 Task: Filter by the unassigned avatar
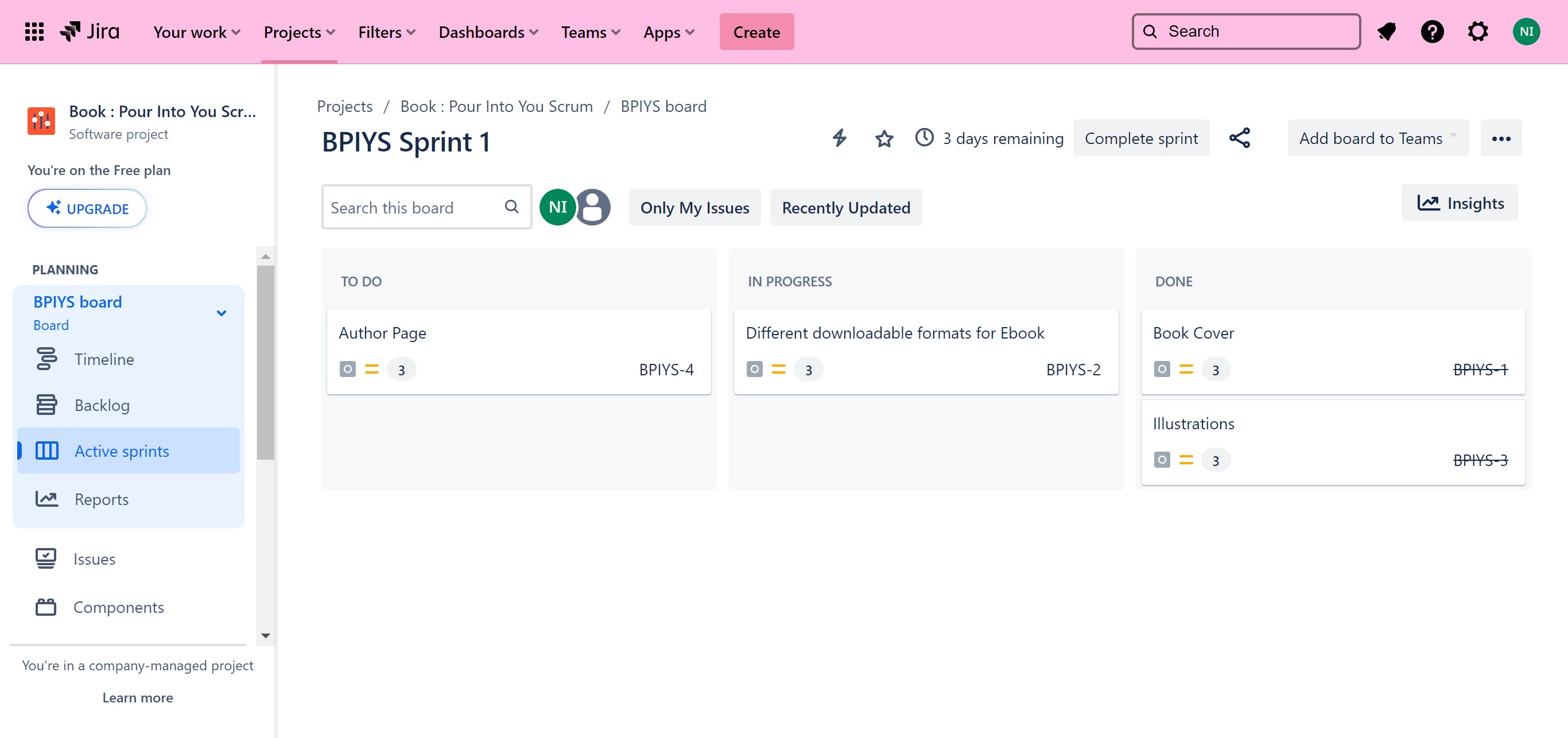tap(593, 208)
